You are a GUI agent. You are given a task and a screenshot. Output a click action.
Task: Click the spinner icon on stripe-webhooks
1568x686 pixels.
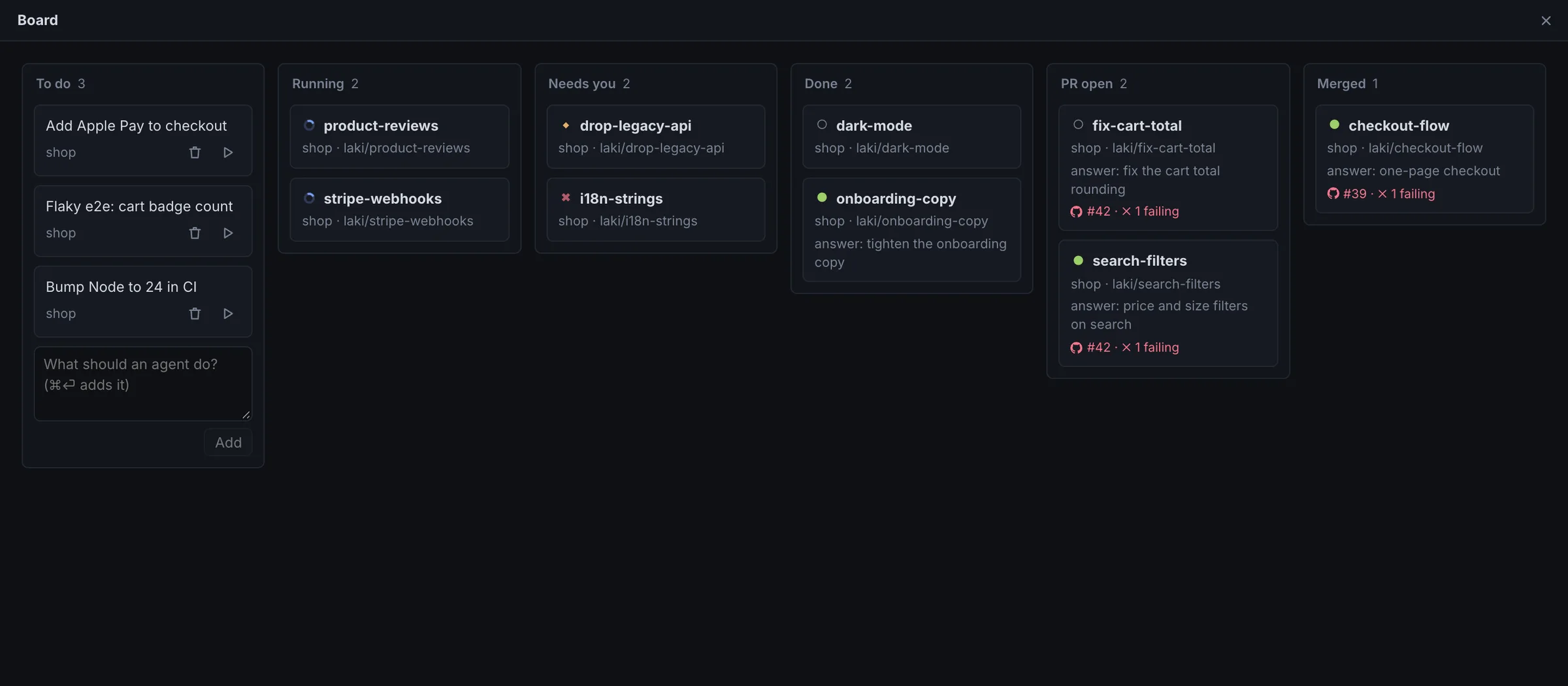click(310, 198)
